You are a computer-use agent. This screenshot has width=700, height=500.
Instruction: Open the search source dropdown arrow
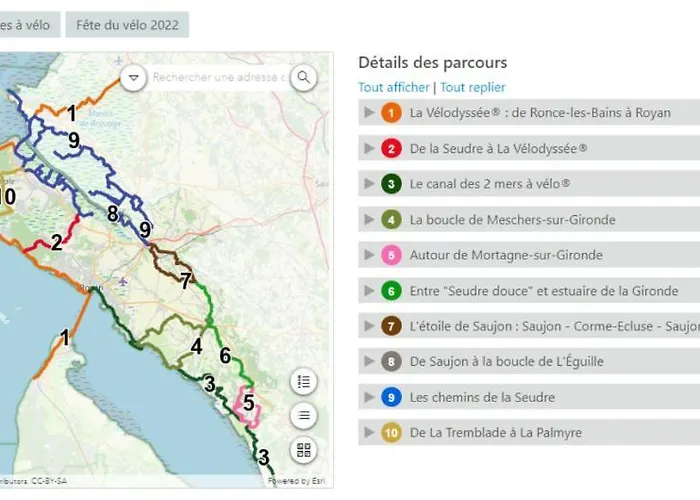pos(133,77)
